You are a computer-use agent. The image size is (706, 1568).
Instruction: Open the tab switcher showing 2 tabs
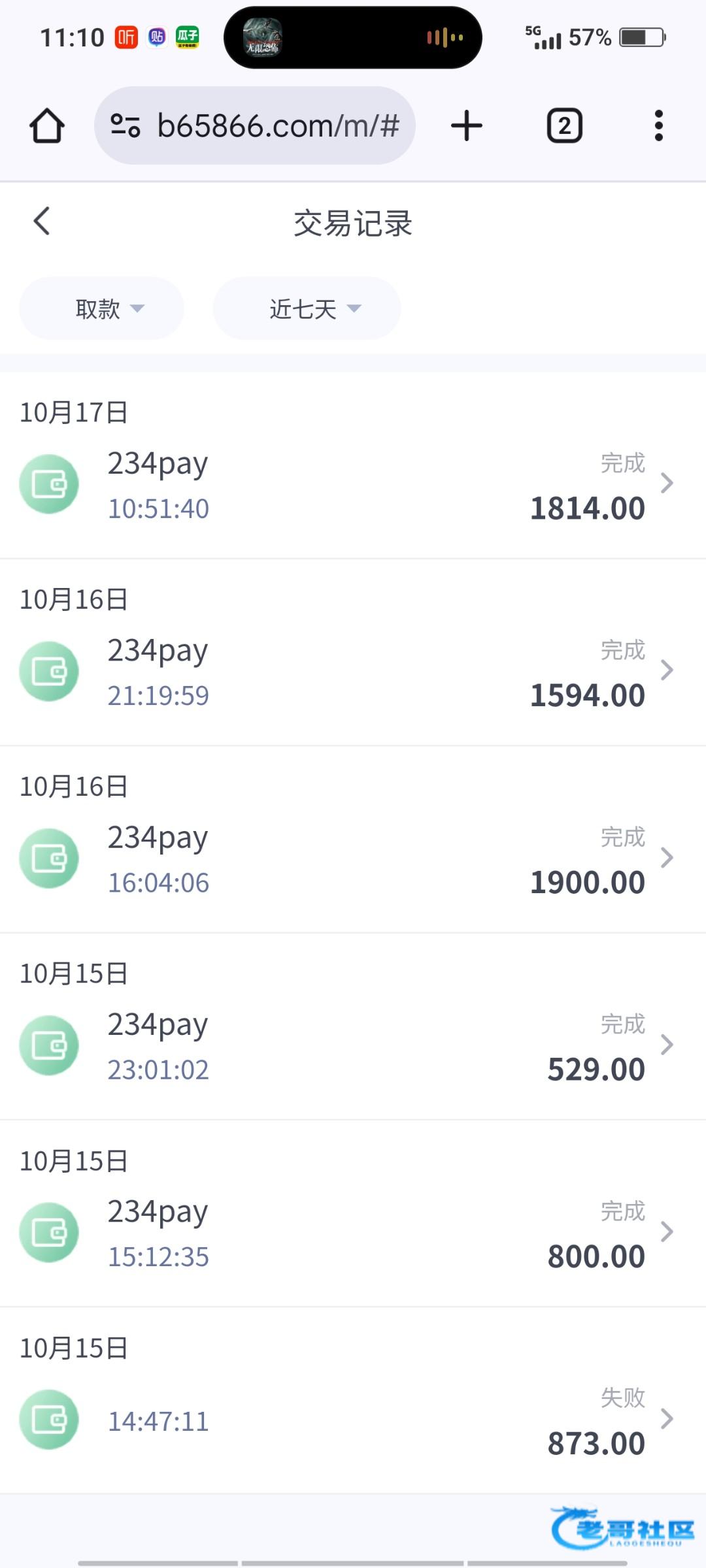tap(564, 125)
